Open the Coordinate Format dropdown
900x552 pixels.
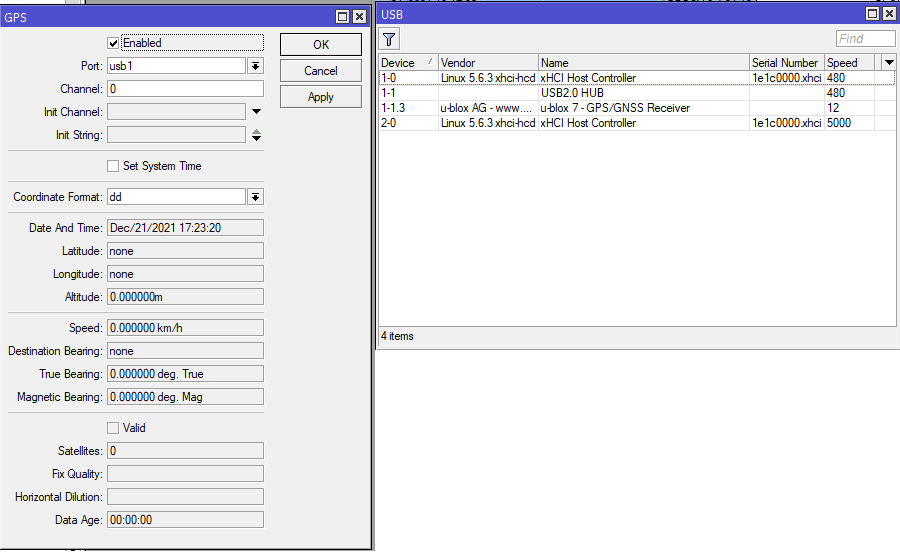tap(255, 197)
